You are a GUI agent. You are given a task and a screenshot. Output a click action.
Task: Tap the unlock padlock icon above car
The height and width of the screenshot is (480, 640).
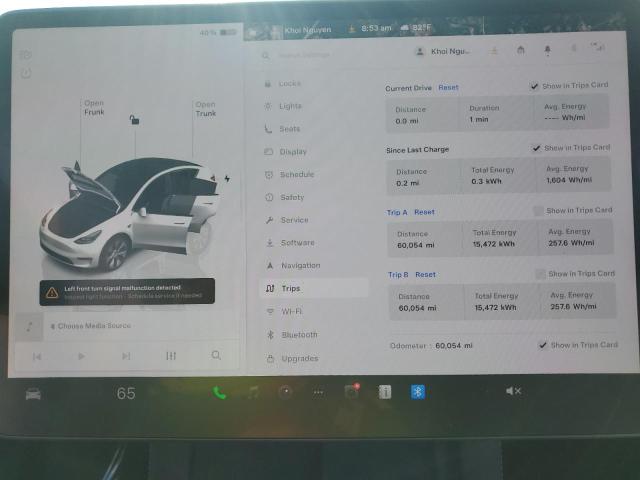(x=134, y=120)
